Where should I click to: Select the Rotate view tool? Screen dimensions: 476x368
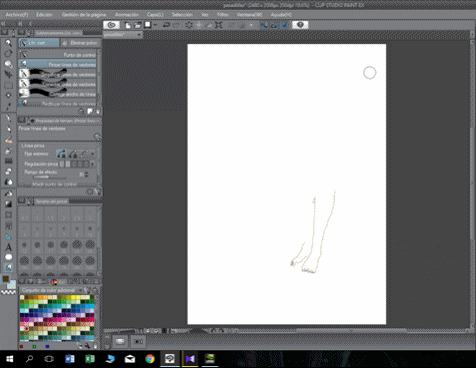click(8, 53)
